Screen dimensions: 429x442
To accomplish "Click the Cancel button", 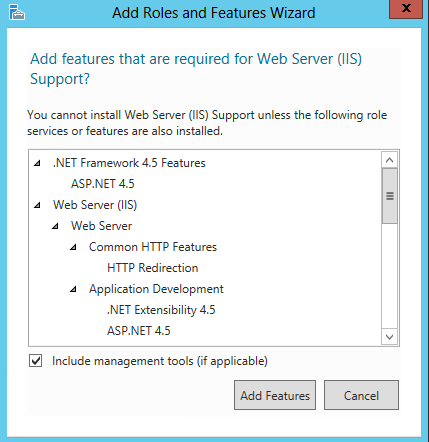I will 361,395.
